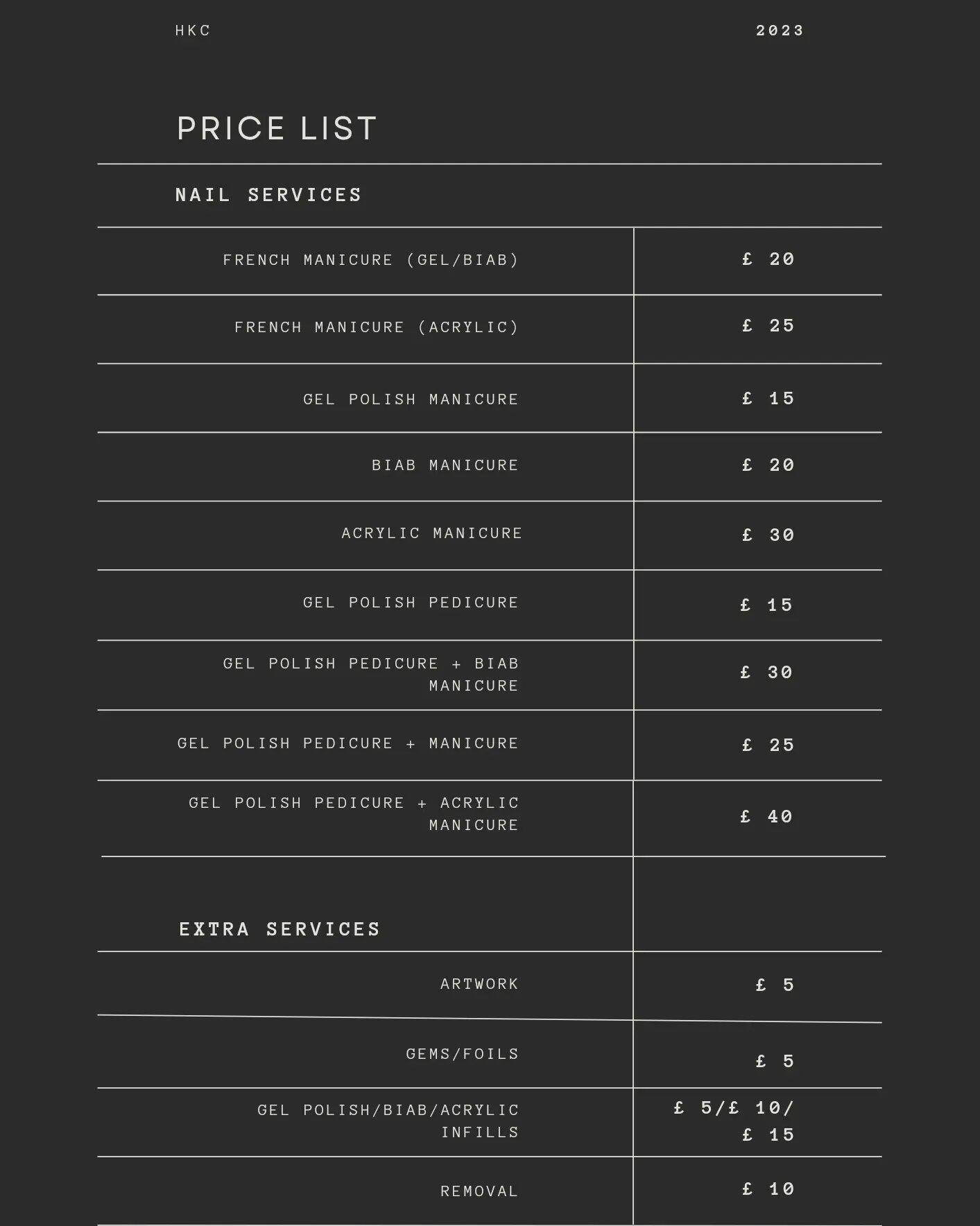Select the Removal service label
Screen dimensions: 980x1226
(479, 1191)
